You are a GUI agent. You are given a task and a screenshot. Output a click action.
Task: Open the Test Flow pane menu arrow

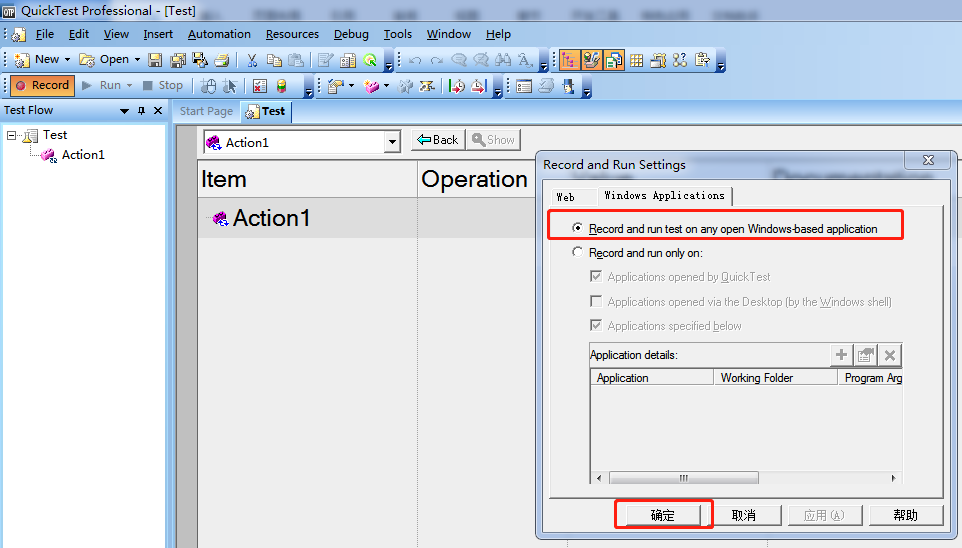[x=125, y=110]
